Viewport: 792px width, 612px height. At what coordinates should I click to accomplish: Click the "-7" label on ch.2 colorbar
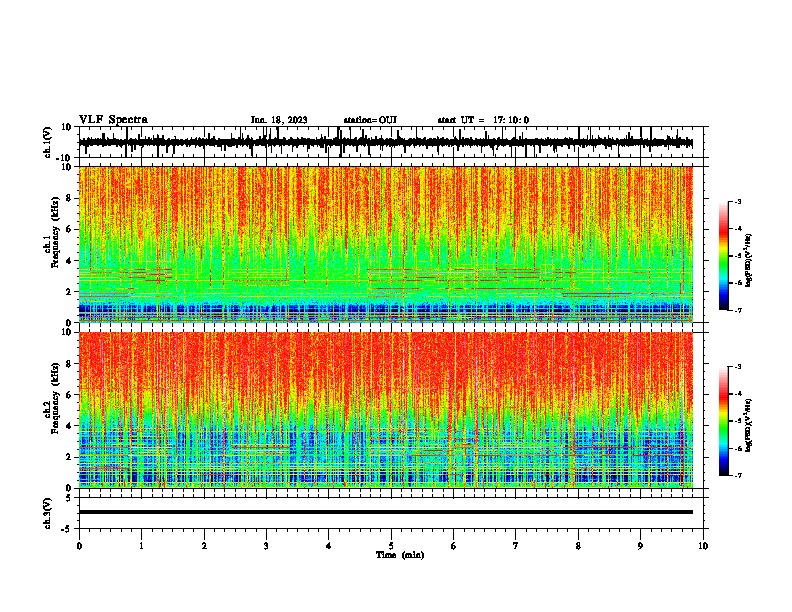[737, 476]
